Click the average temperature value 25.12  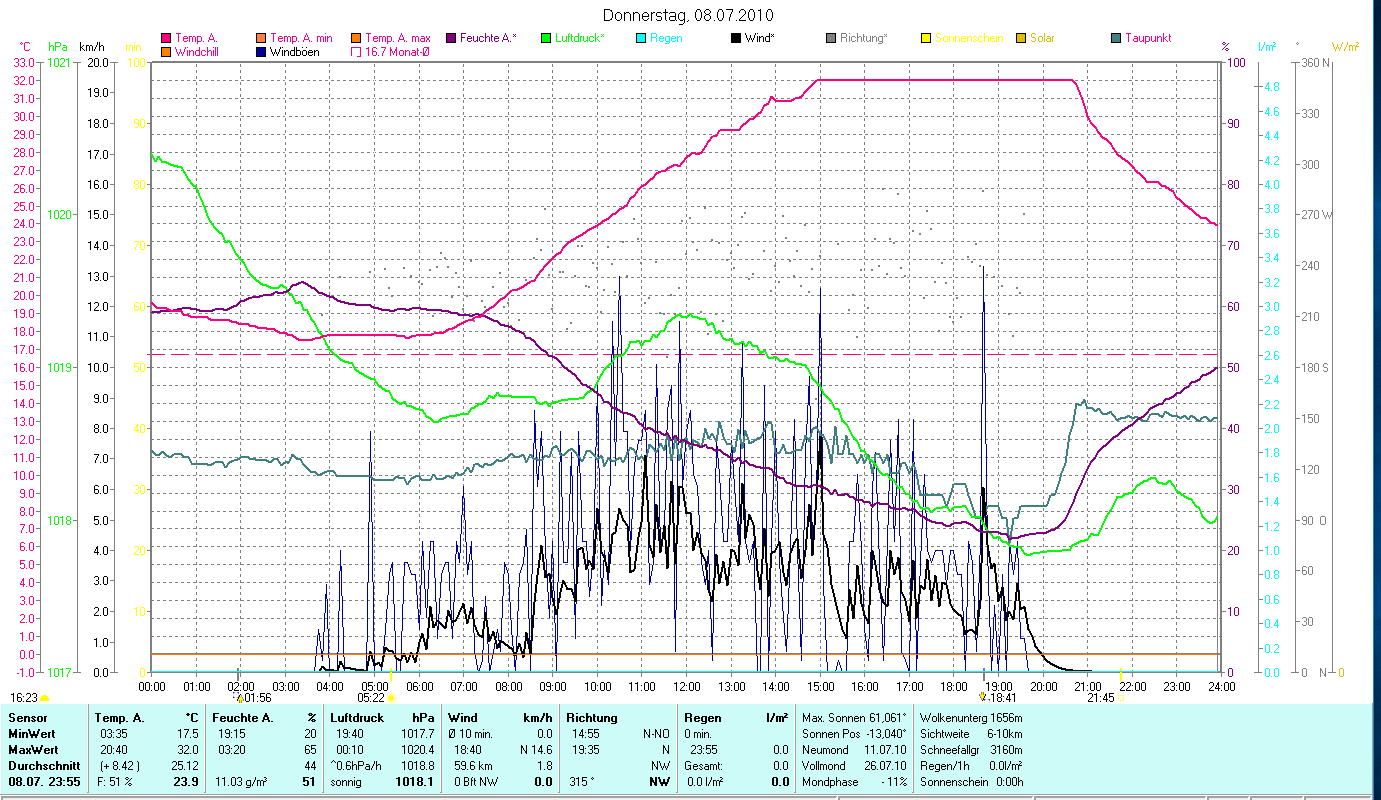184,765
